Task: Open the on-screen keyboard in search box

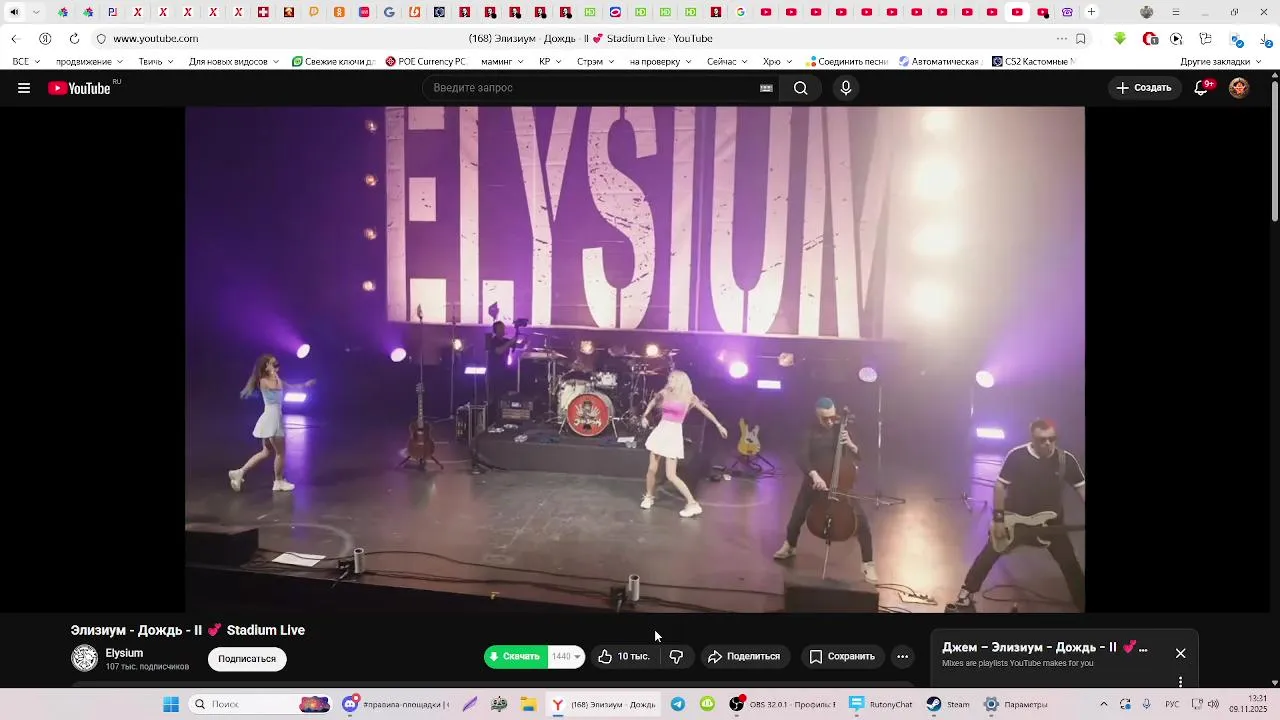Action: [x=766, y=88]
